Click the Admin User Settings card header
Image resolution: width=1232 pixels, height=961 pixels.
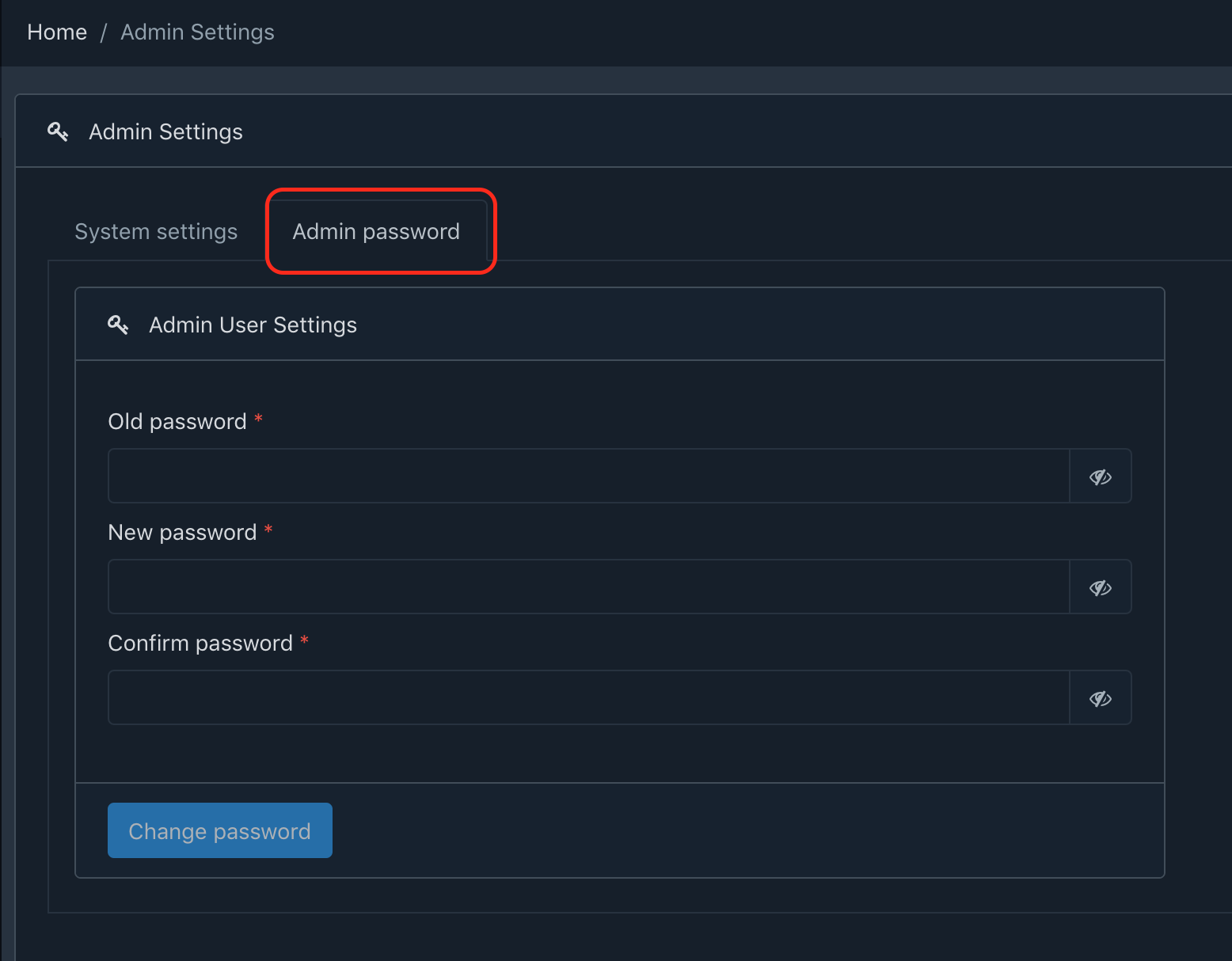point(253,325)
